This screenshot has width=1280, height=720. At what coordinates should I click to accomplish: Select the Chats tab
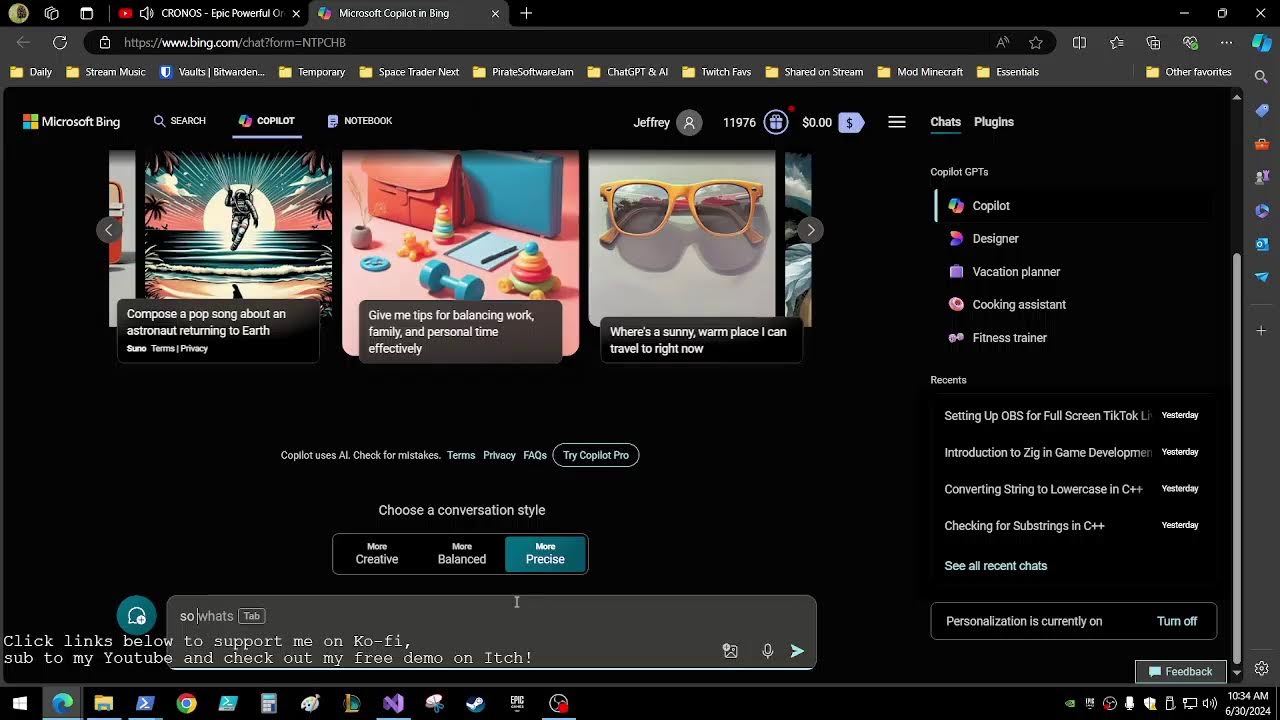945,122
